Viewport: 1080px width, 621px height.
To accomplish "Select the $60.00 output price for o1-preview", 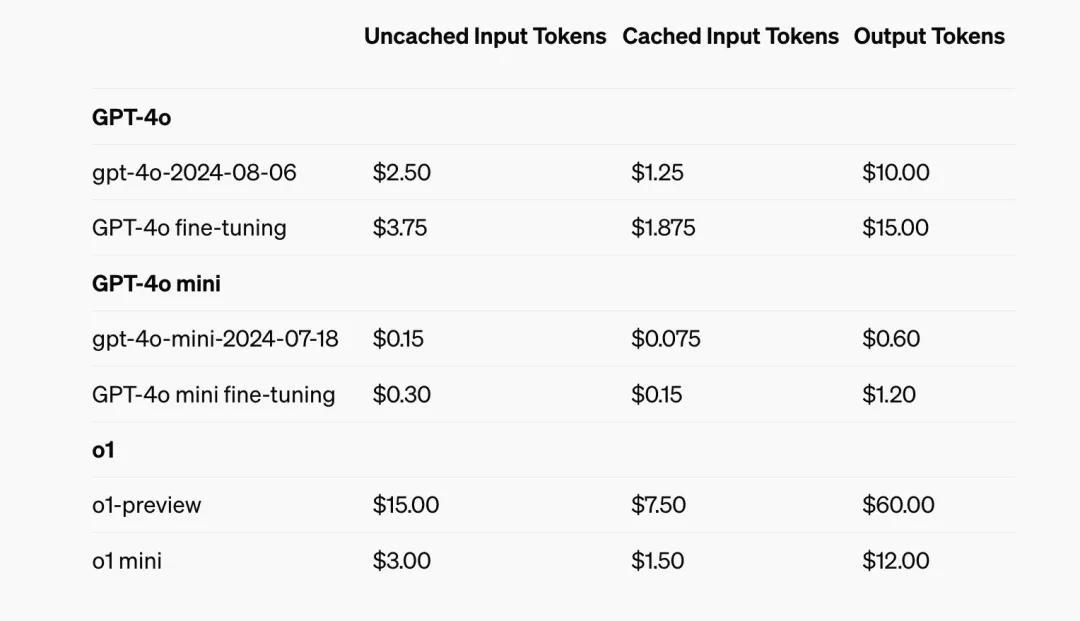I will [x=898, y=506].
